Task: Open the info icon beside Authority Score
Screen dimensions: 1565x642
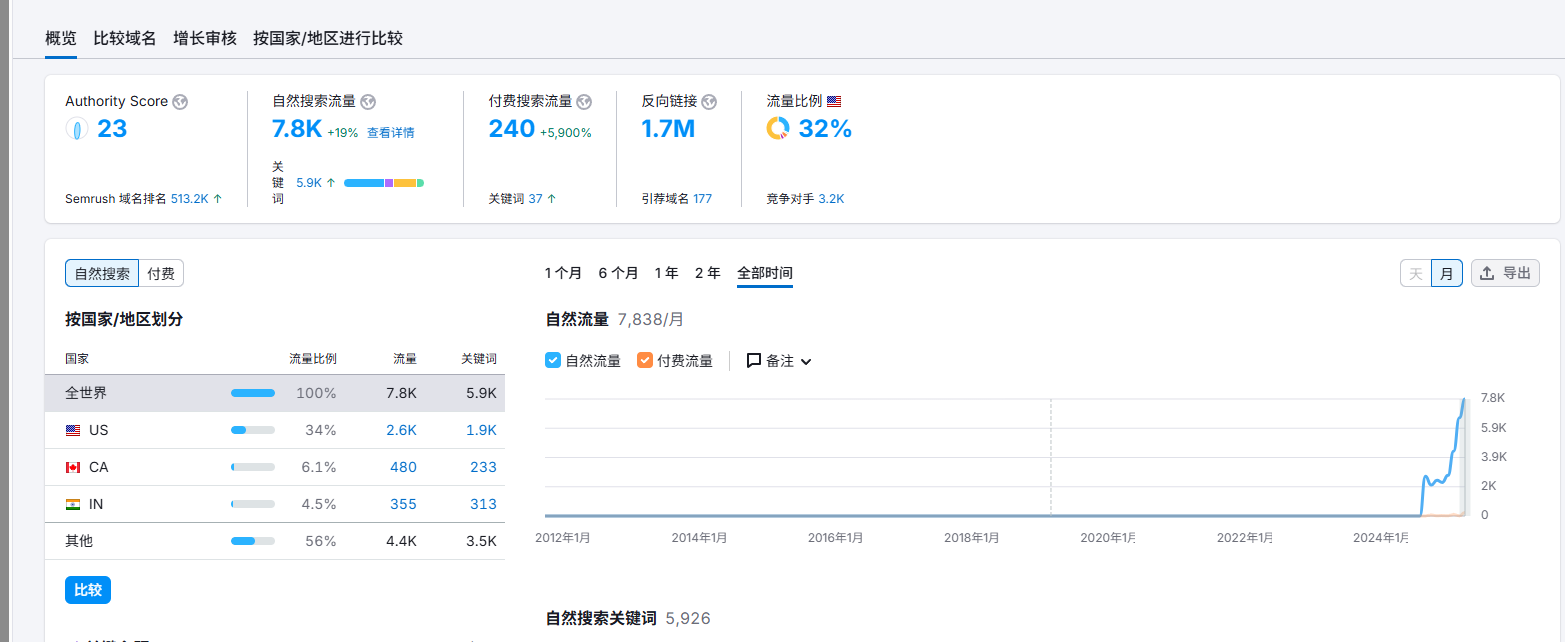Action: 179,101
